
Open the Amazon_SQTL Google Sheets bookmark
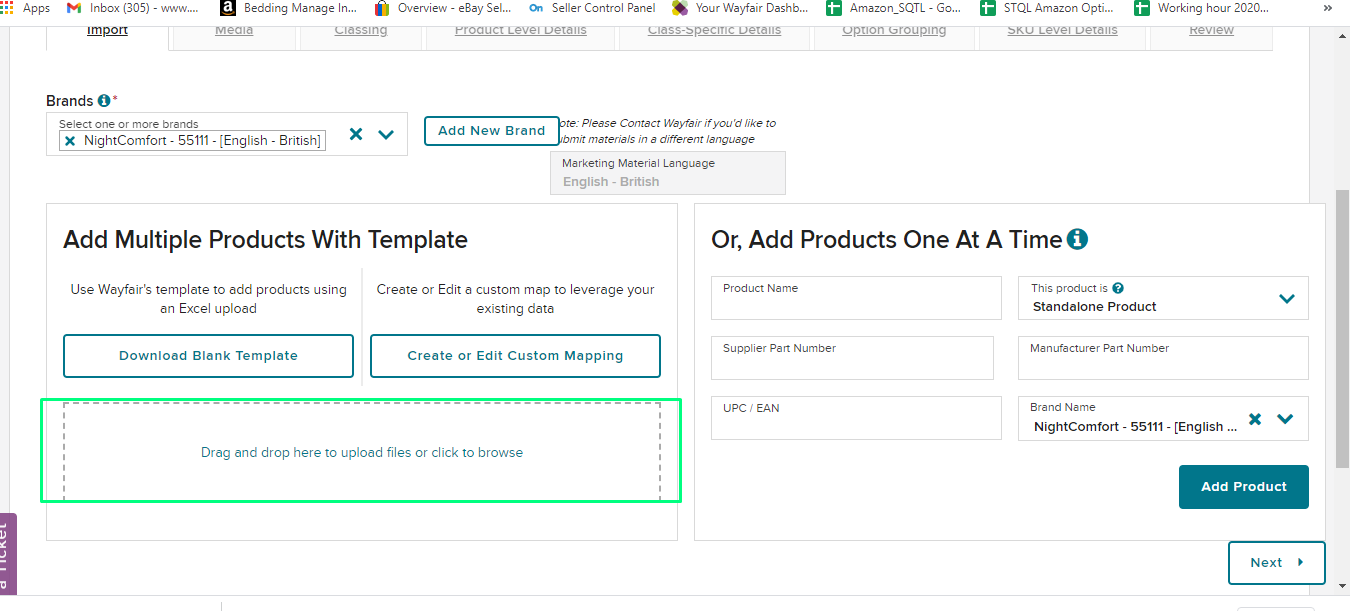click(894, 8)
